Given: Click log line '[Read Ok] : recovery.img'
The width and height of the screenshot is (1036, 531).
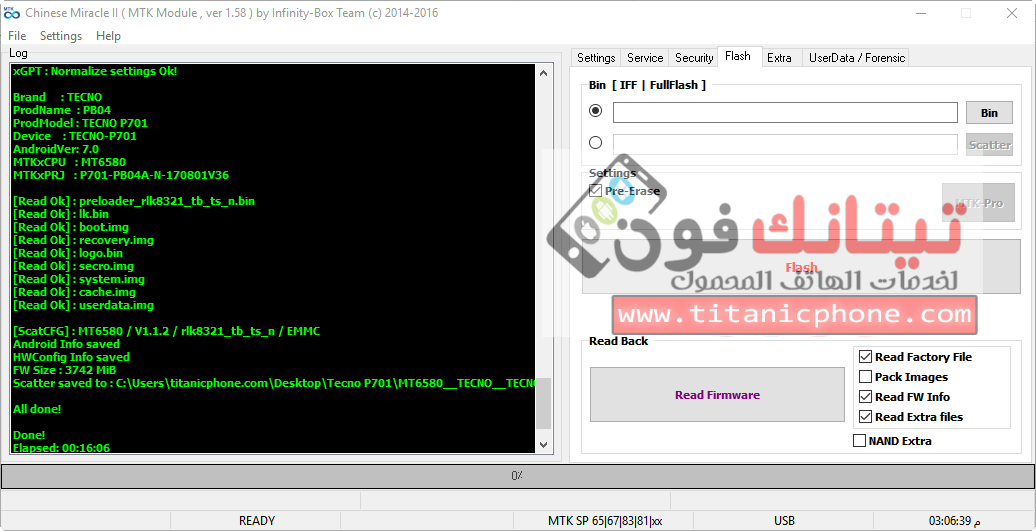Looking at the screenshot, I should point(83,240).
